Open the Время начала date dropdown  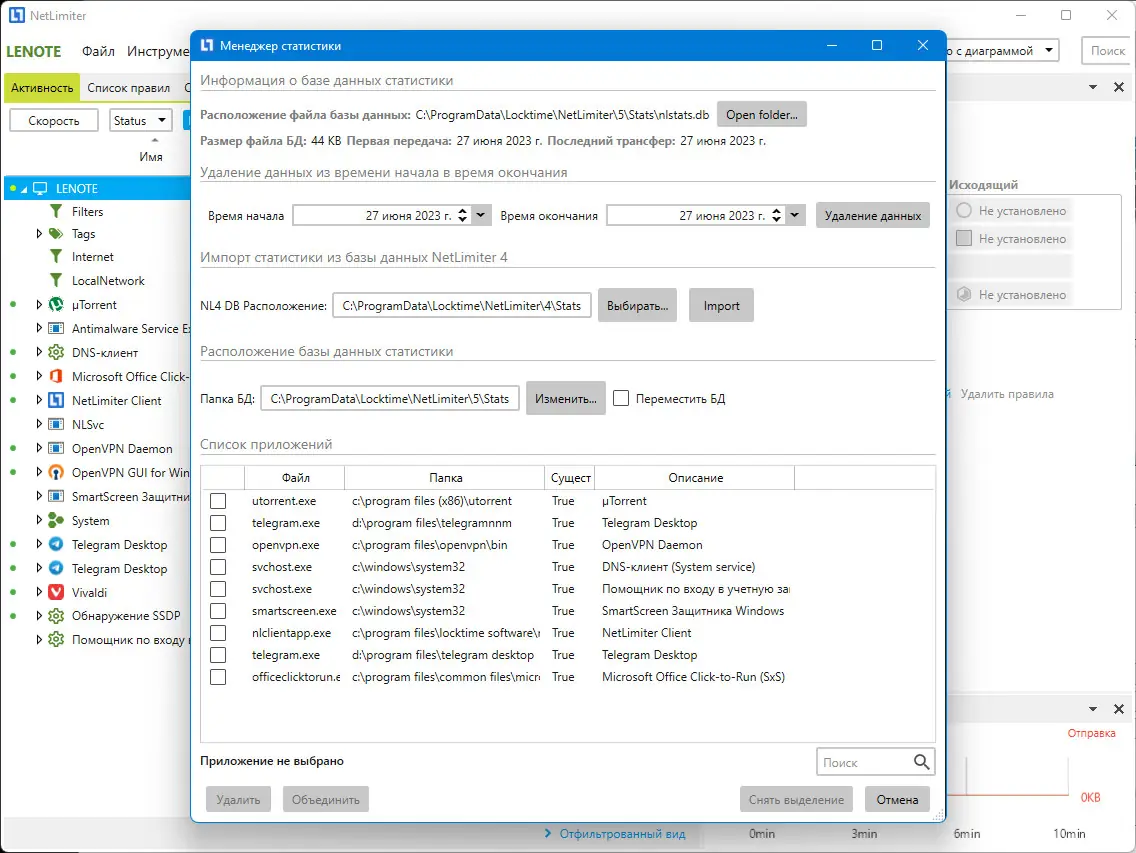(480, 215)
